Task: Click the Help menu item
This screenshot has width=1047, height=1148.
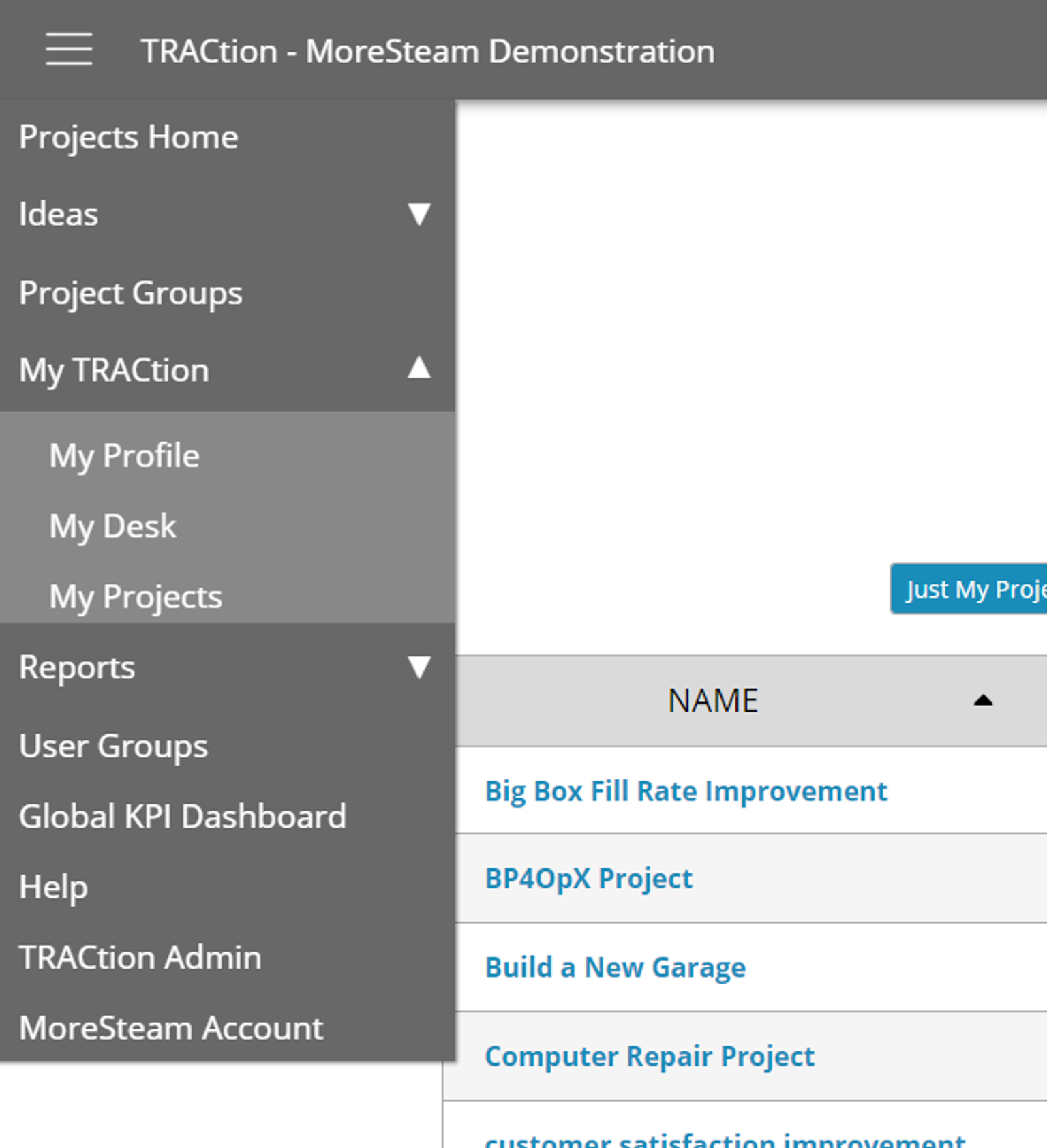Action: coord(54,887)
